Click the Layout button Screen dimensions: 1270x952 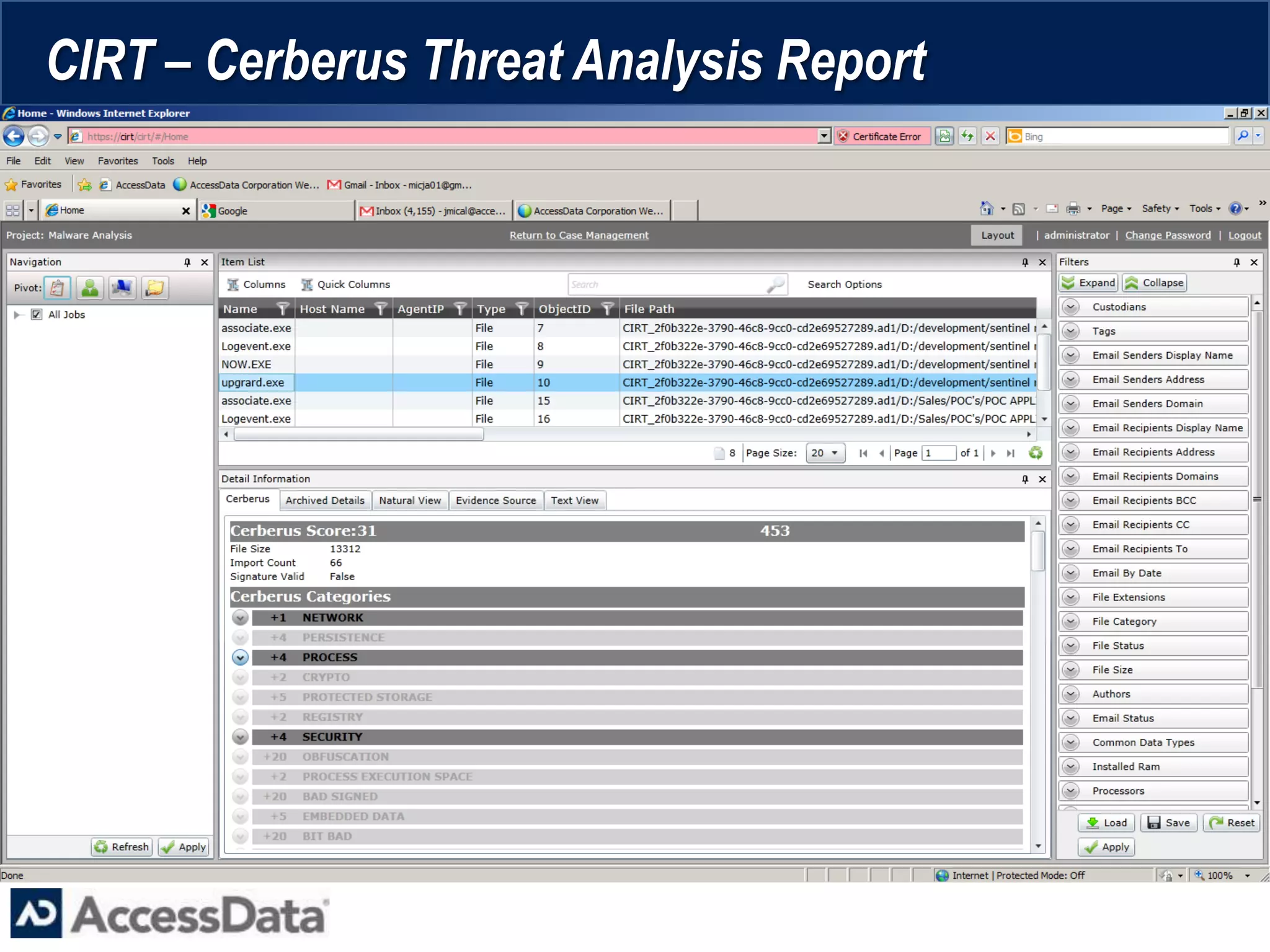(x=997, y=236)
